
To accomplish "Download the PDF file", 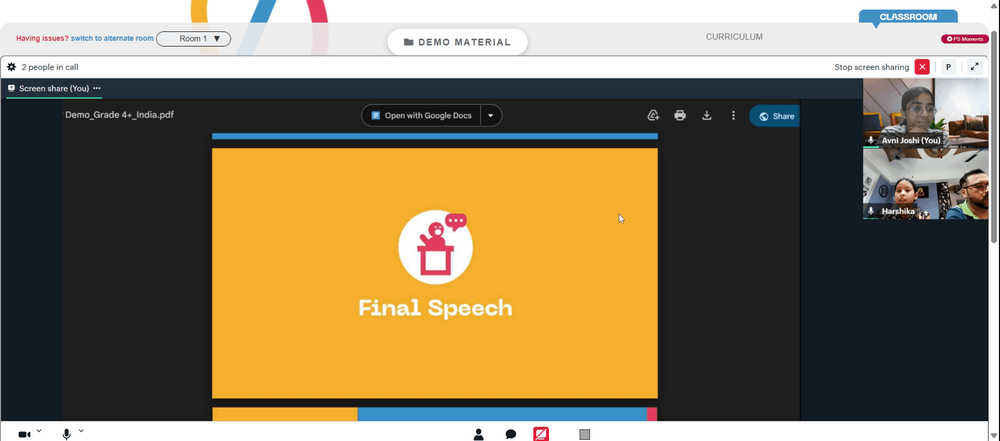I will pyautogui.click(x=707, y=116).
